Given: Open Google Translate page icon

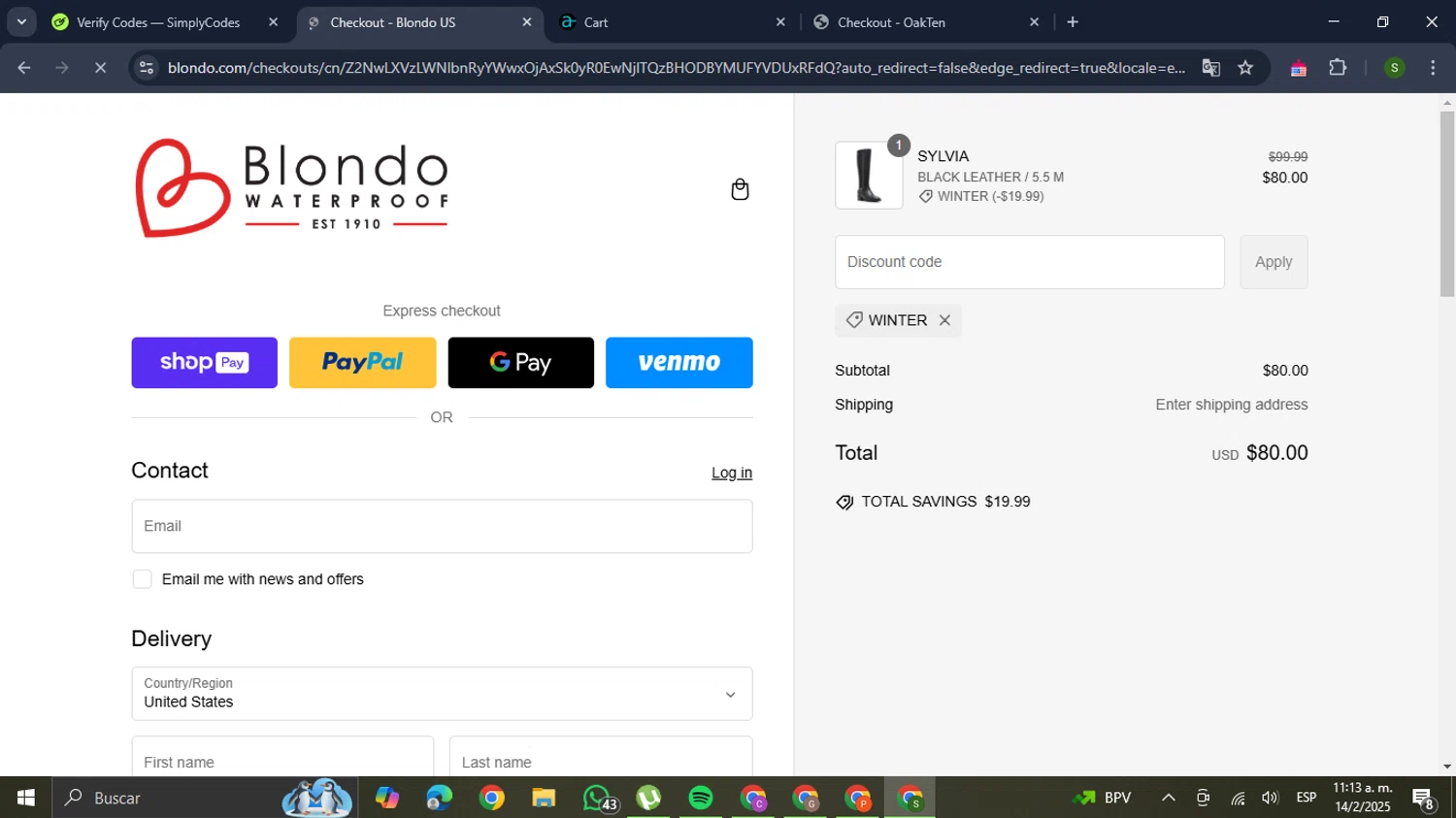Looking at the screenshot, I should tap(1210, 68).
